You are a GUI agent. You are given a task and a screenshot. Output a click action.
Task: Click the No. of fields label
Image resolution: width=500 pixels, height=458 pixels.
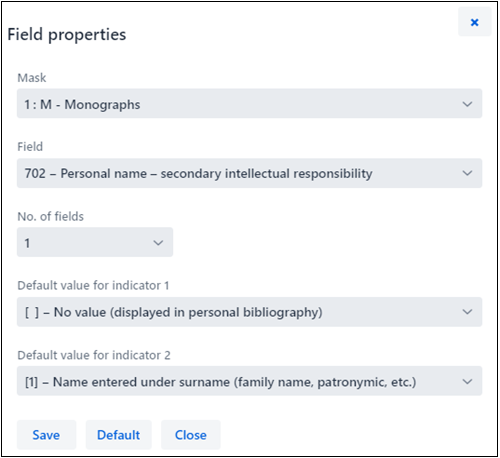pos(50,216)
